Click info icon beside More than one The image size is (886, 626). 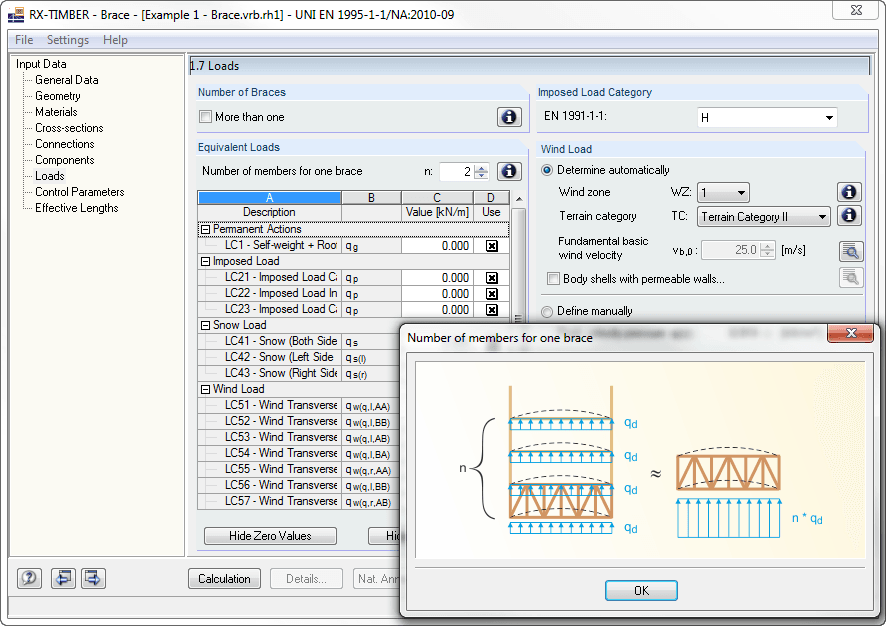pos(509,117)
